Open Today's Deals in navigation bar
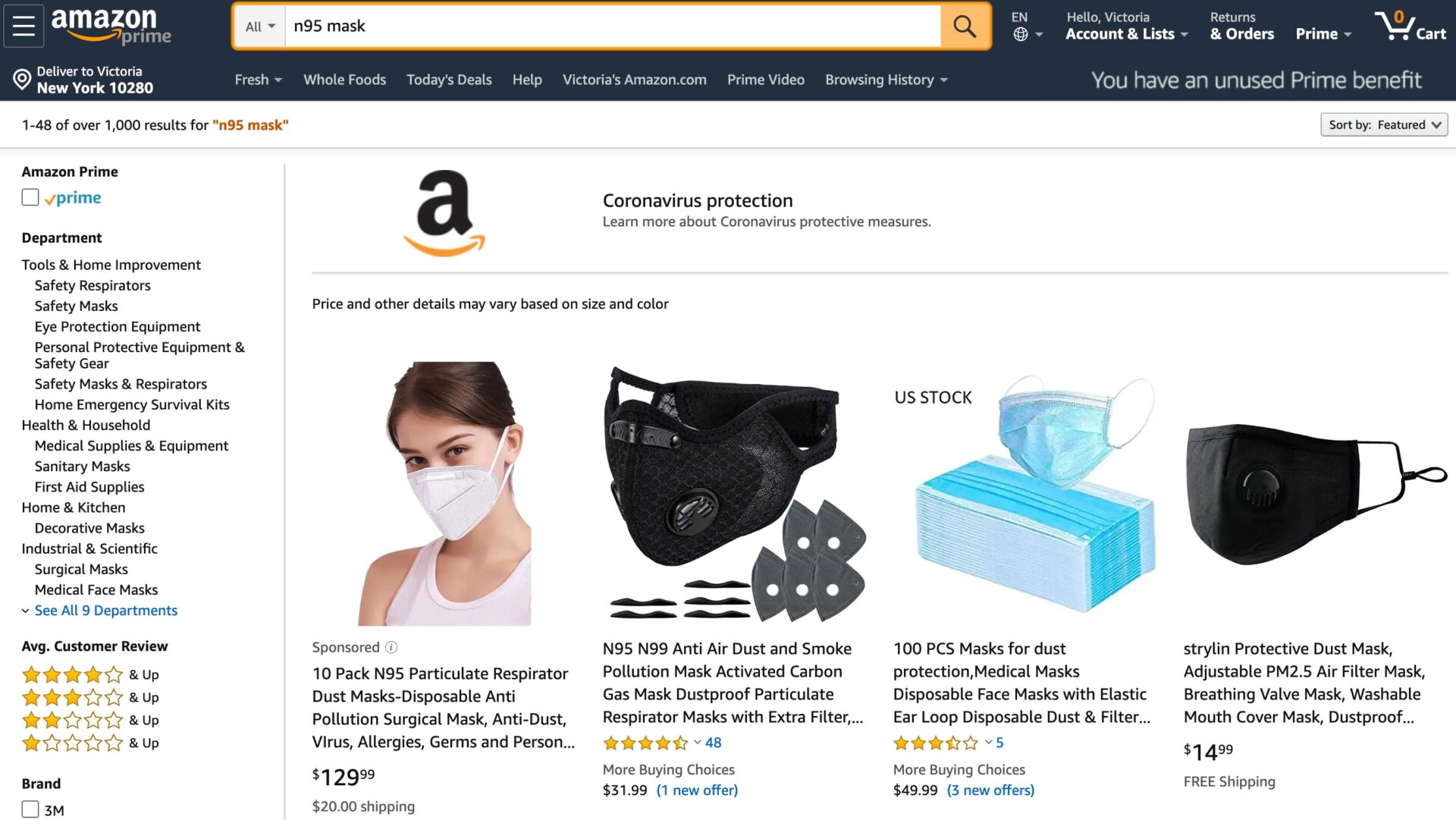Screen dimensions: 1456x820 (x=449, y=80)
